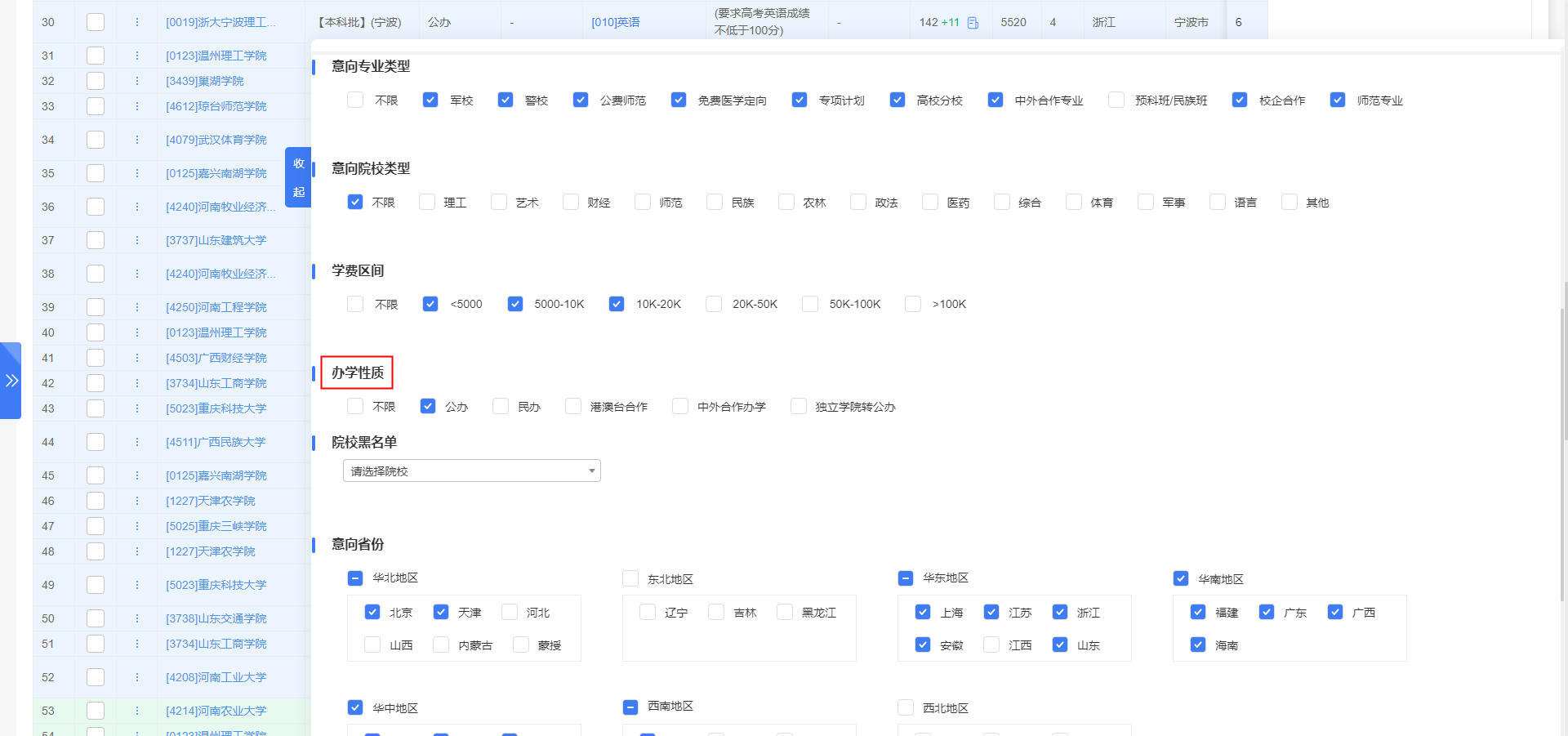Uncheck 军校 in 意向专业类型

(x=430, y=100)
